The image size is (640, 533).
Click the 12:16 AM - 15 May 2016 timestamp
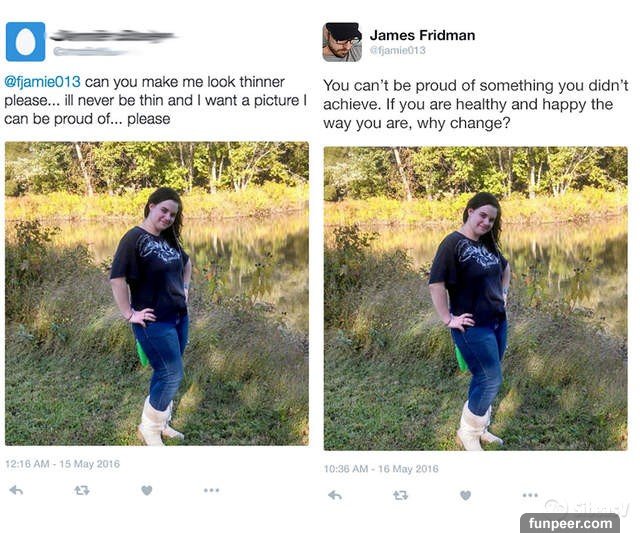[x=62, y=464]
